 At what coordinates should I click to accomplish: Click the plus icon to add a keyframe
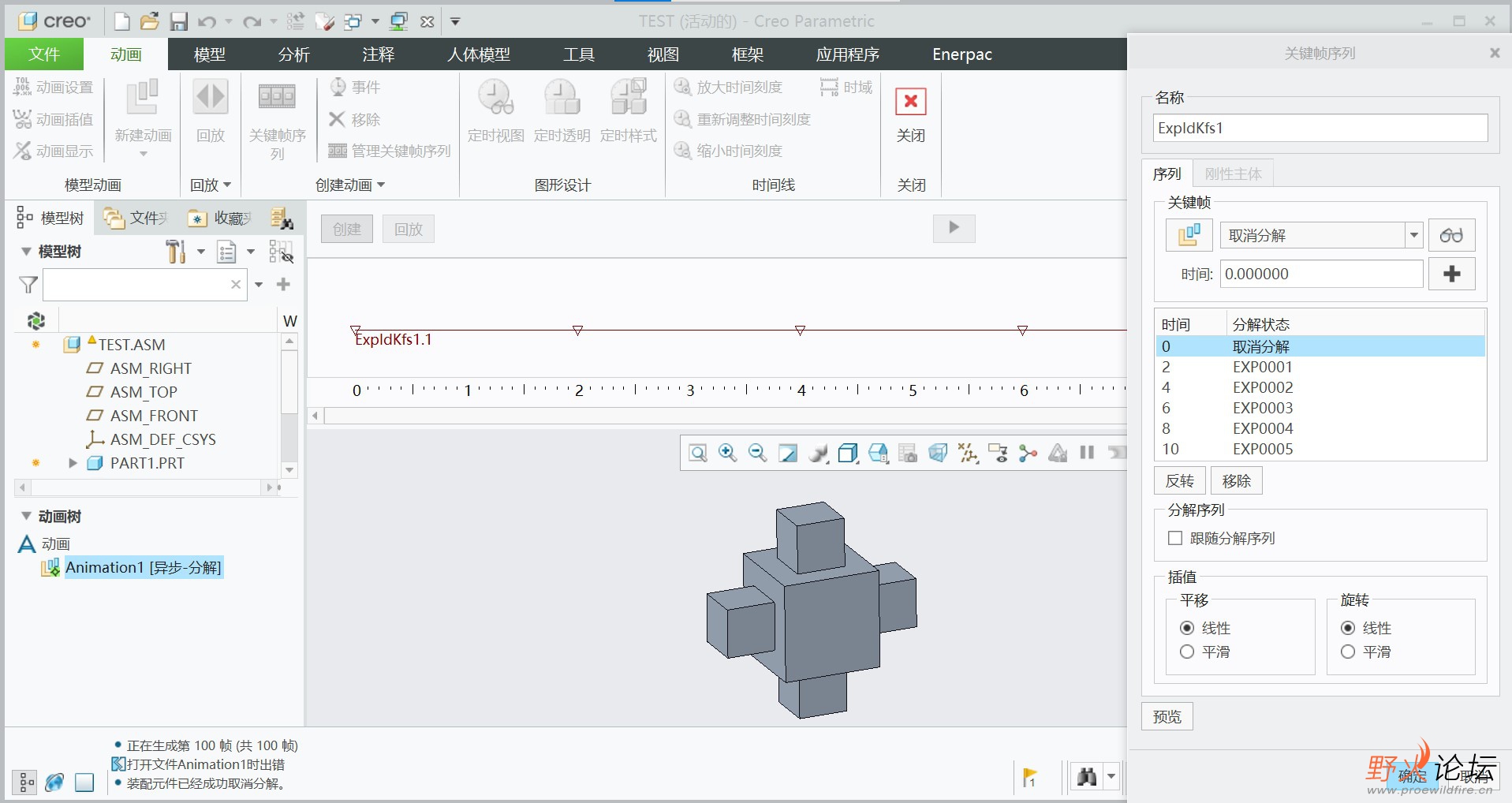1451,274
